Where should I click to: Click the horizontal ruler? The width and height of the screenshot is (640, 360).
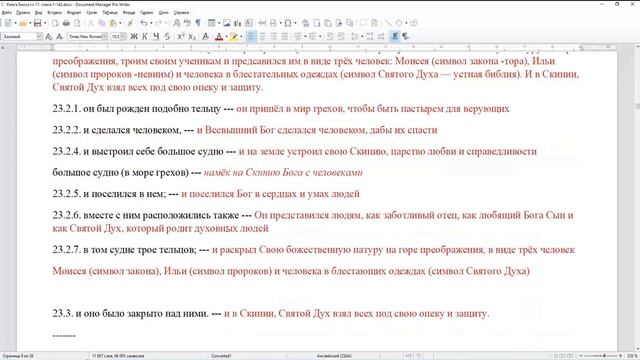(x=316, y=47)
